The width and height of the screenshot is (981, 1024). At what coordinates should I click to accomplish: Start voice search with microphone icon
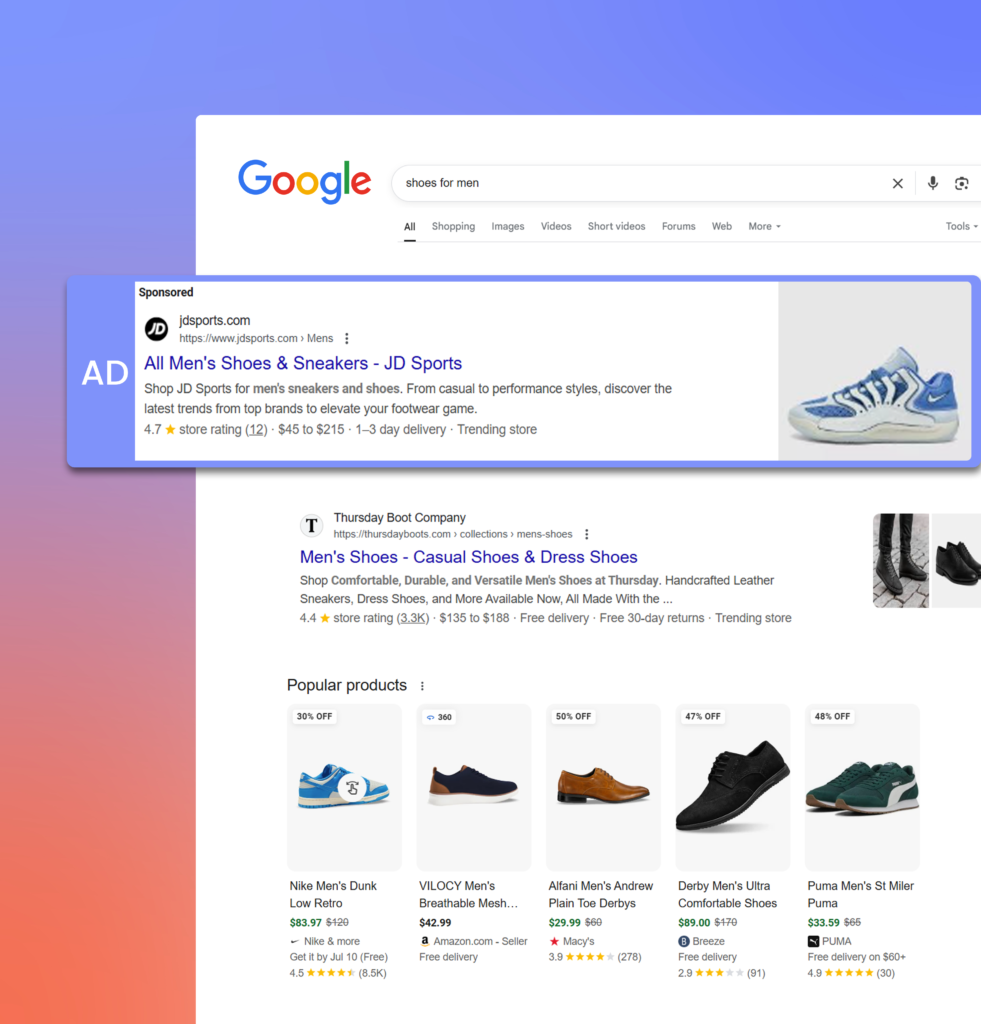[x=933, y=184]
